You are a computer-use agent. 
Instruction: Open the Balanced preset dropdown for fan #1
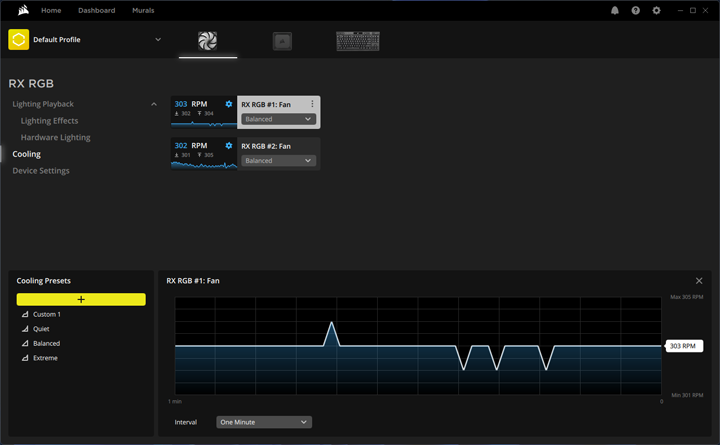pyautogui.click(x=278, y=119)
